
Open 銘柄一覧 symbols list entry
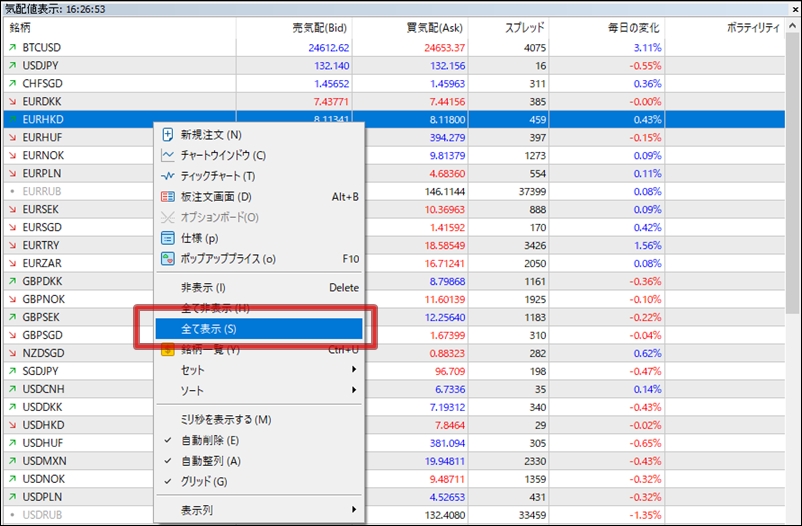pyautogui.click(x=259, y=350)
